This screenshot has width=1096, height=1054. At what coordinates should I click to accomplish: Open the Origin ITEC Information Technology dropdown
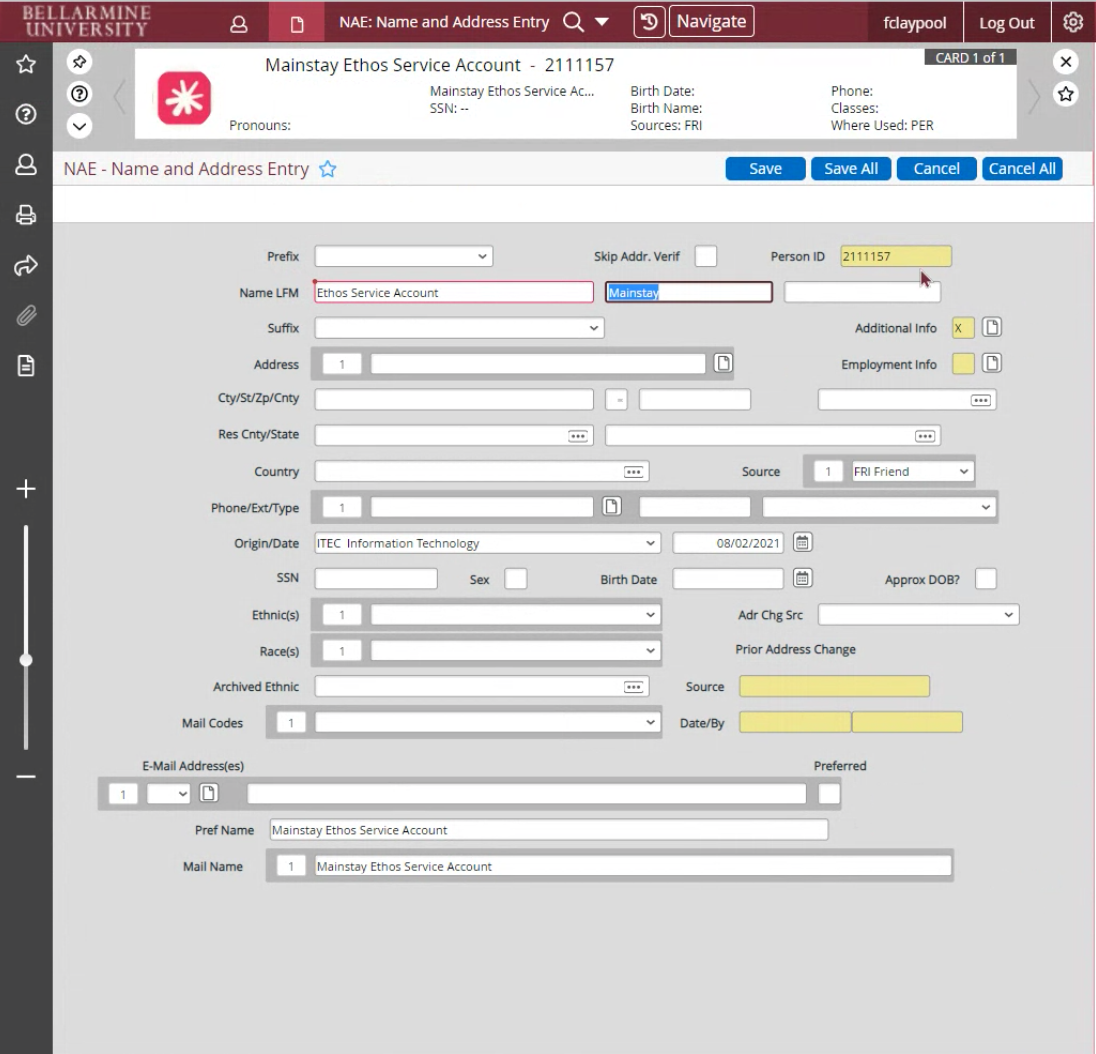(x=487, y=543)
